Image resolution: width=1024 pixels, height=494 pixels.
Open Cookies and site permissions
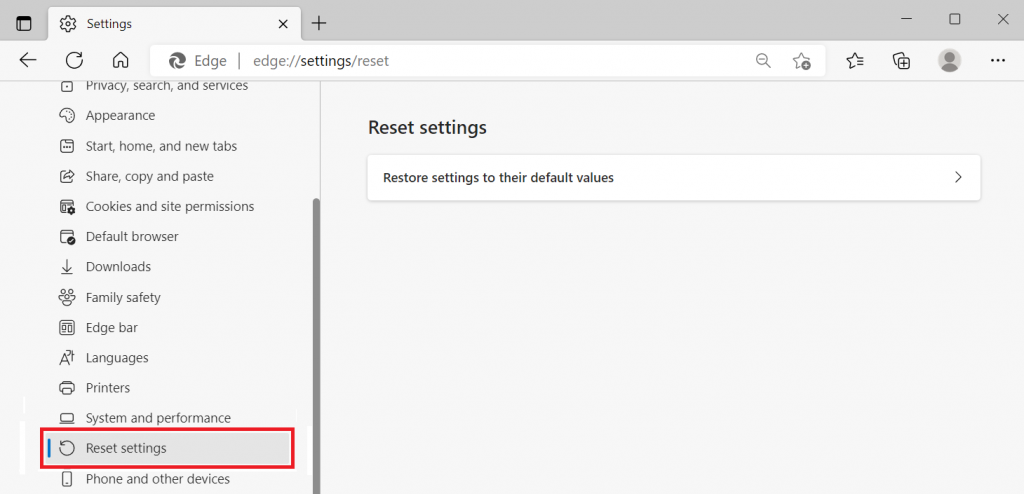tap(169, 207)
